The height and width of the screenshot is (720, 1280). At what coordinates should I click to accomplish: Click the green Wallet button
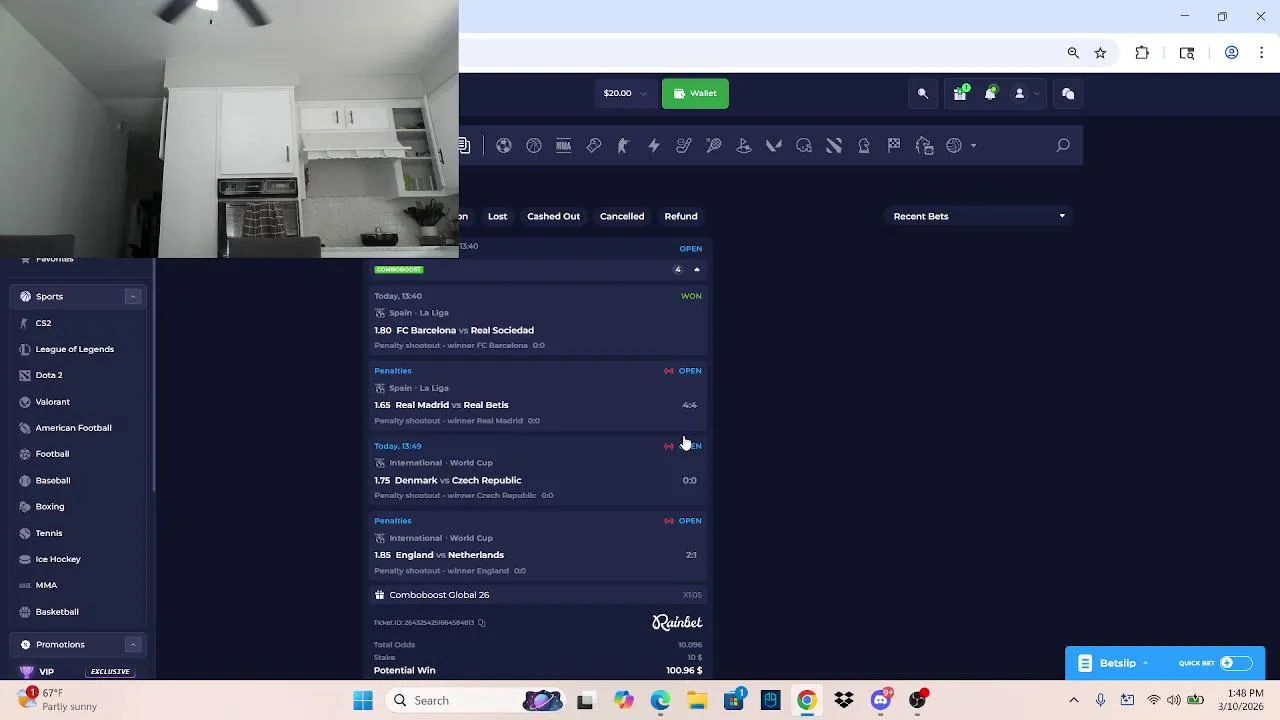(x=695, y=93)
